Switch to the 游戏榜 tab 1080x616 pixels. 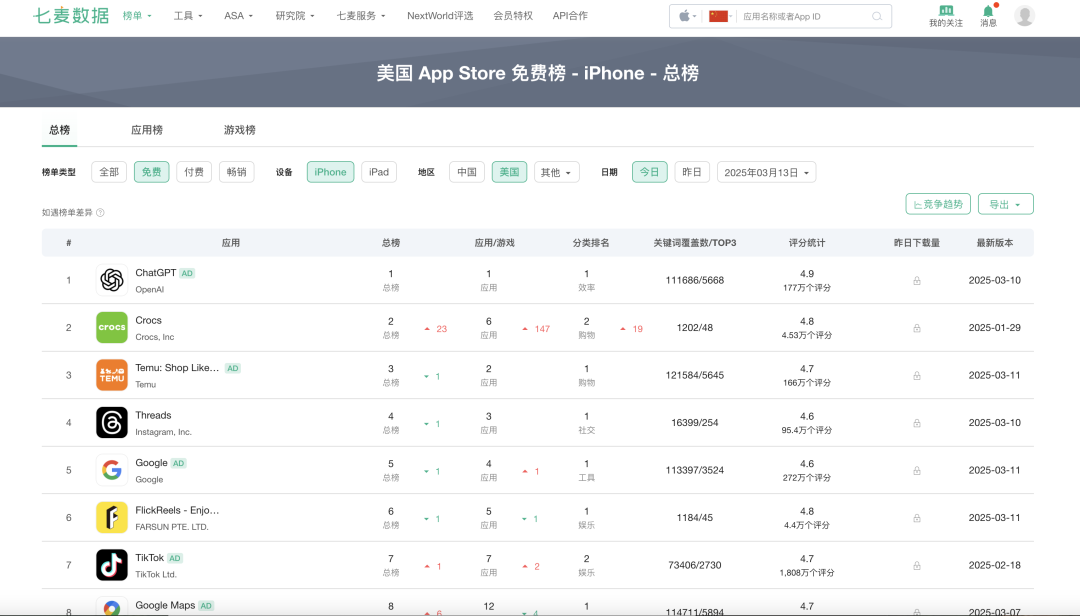click(240, 130)
